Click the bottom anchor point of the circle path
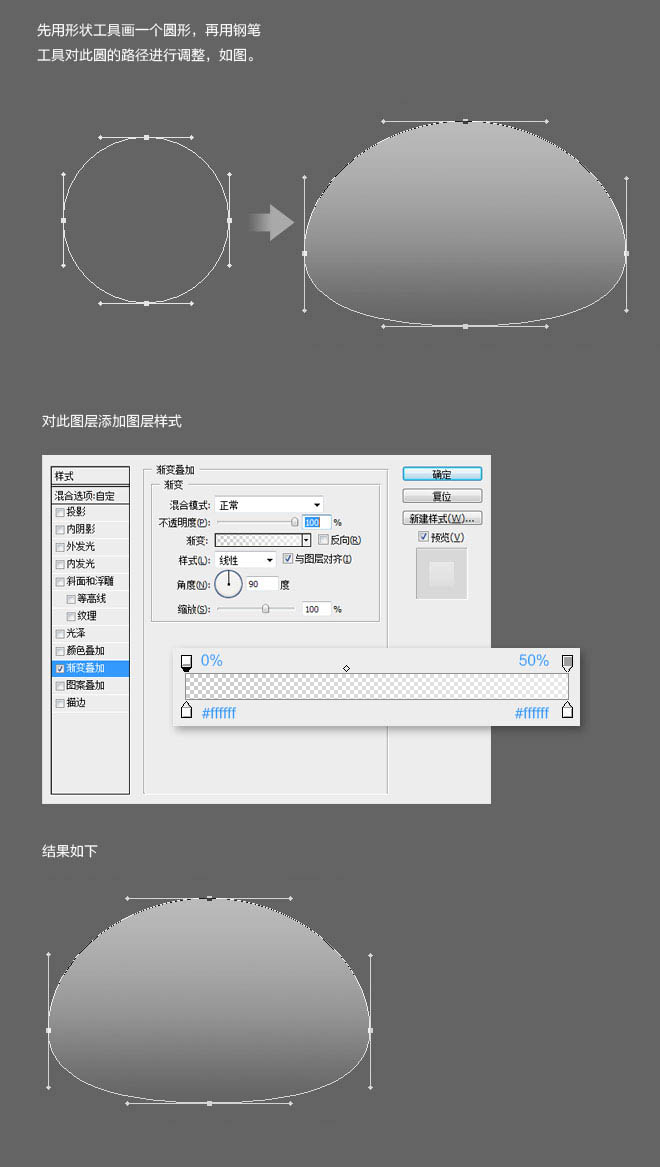Screen dimensions: 660x1167 point(147,304)
